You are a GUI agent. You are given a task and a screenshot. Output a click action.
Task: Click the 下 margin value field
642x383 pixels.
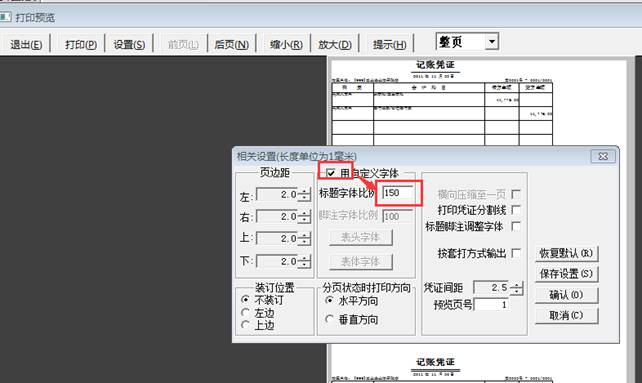pyautogui.click(x=277, y=261)
